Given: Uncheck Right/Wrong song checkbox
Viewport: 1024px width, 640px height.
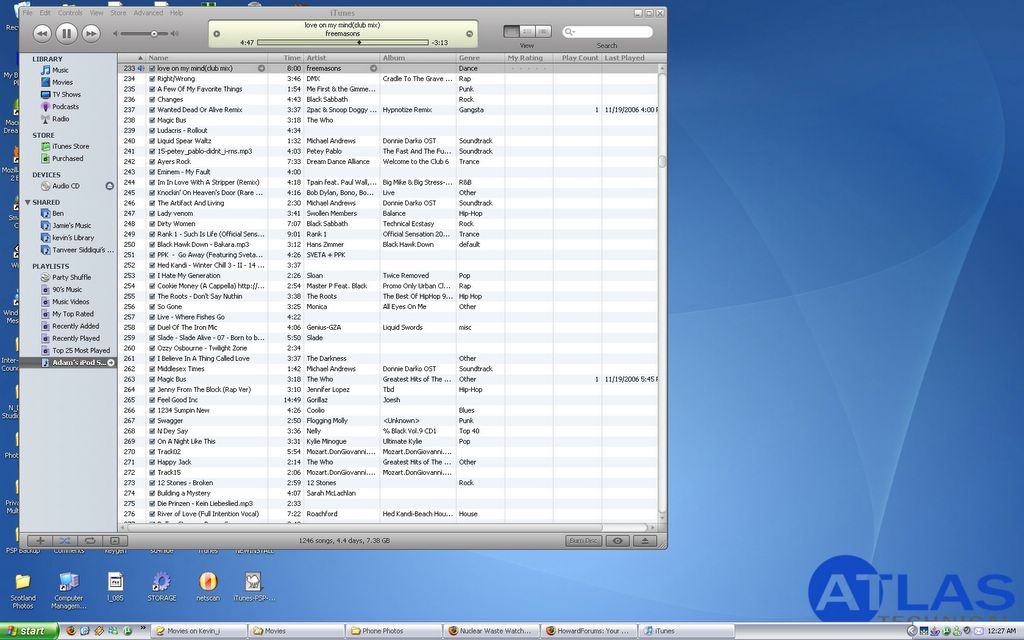Looking at the screenshot, I should click(x=152, y=79).
